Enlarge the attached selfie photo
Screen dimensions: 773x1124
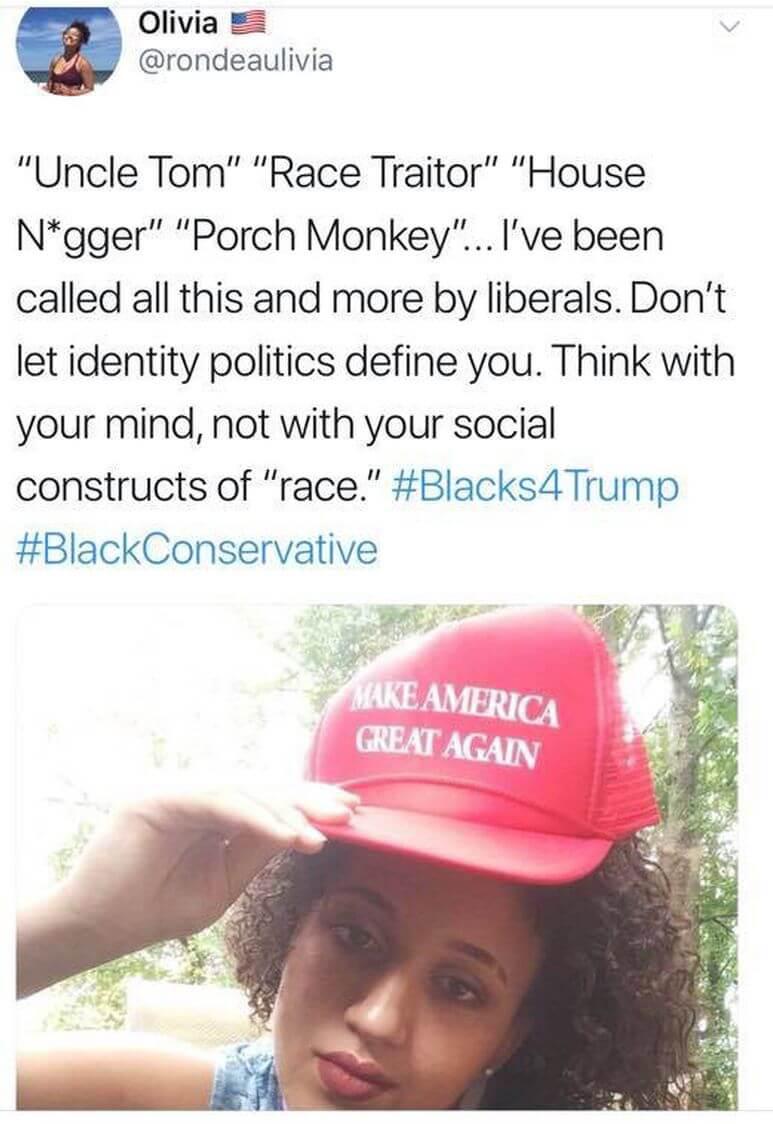click(x=377, y=857)
